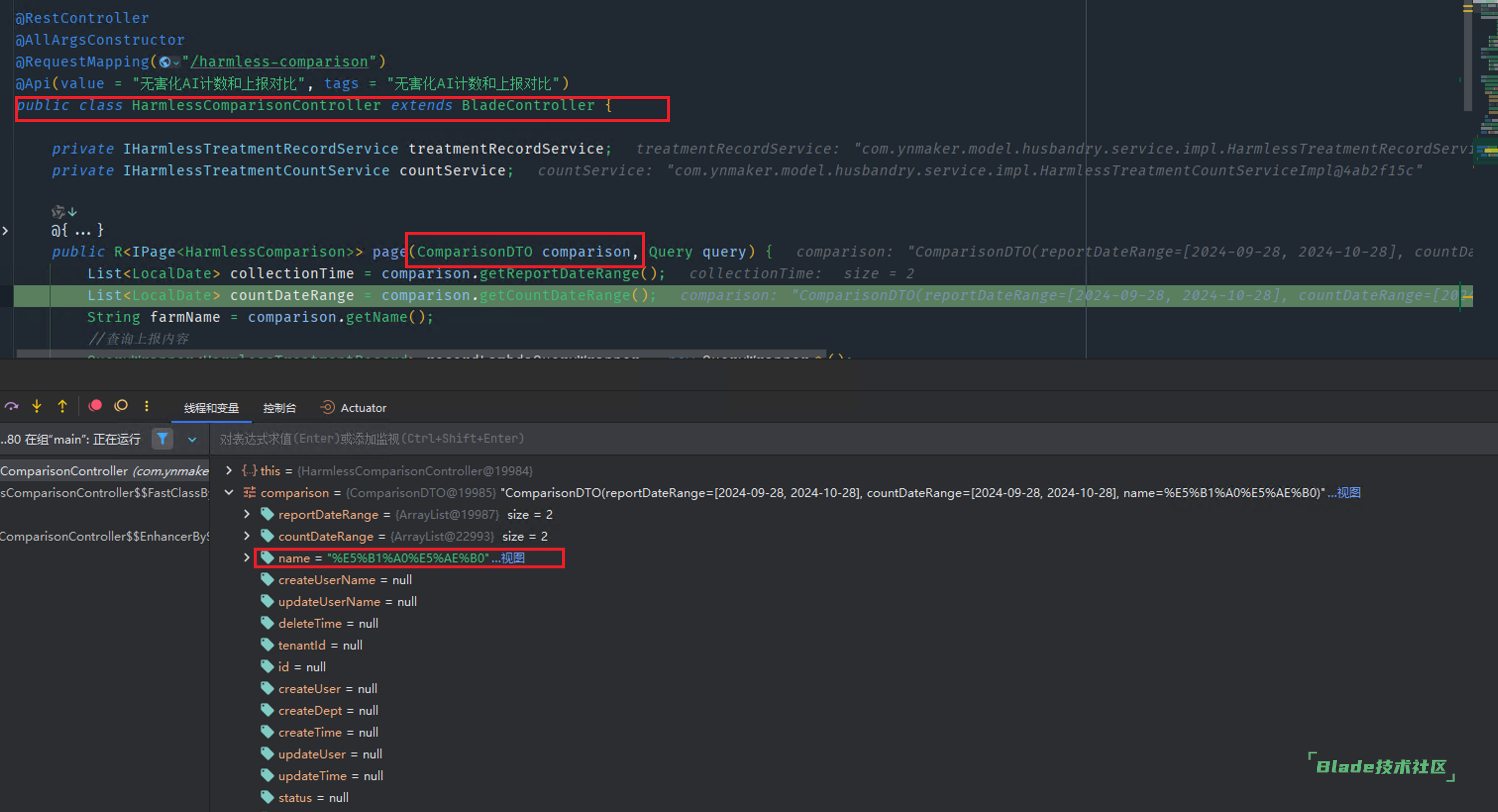Switch to the 控制台 tab
The width and height of the screenshot is (1498, 812).
(279, 408)
